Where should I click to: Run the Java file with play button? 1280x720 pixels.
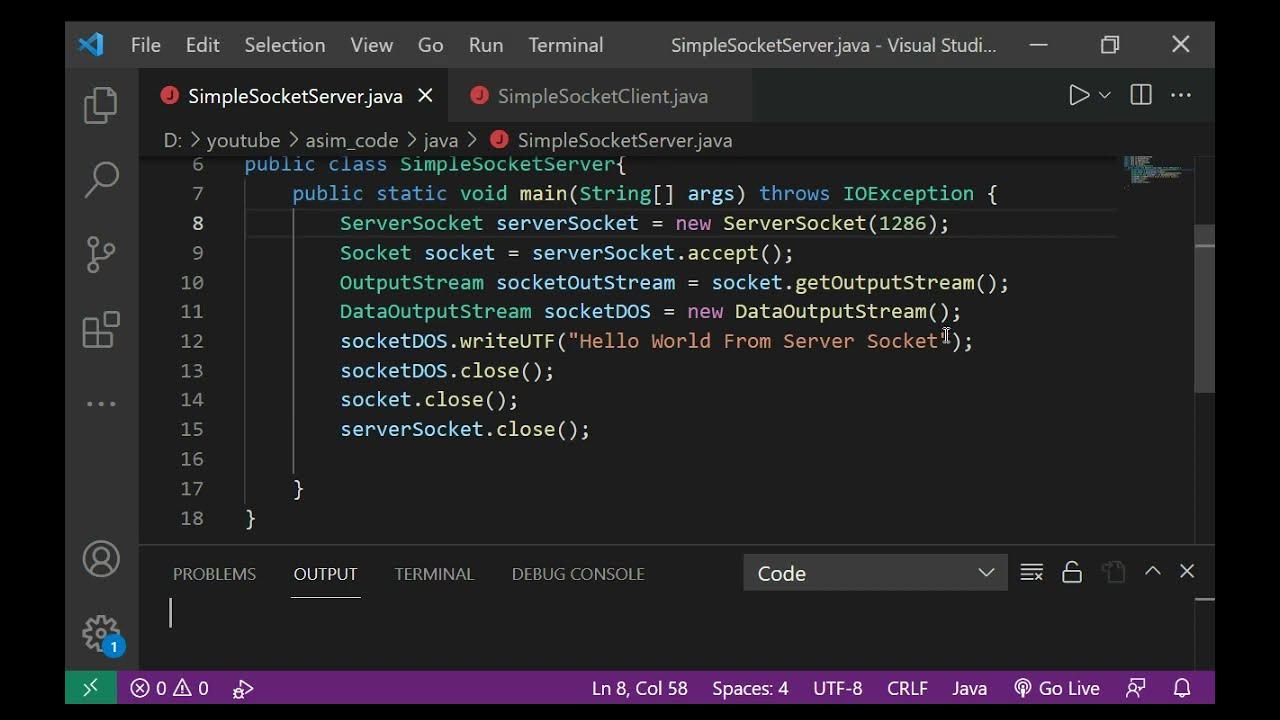click(1078, 95)
